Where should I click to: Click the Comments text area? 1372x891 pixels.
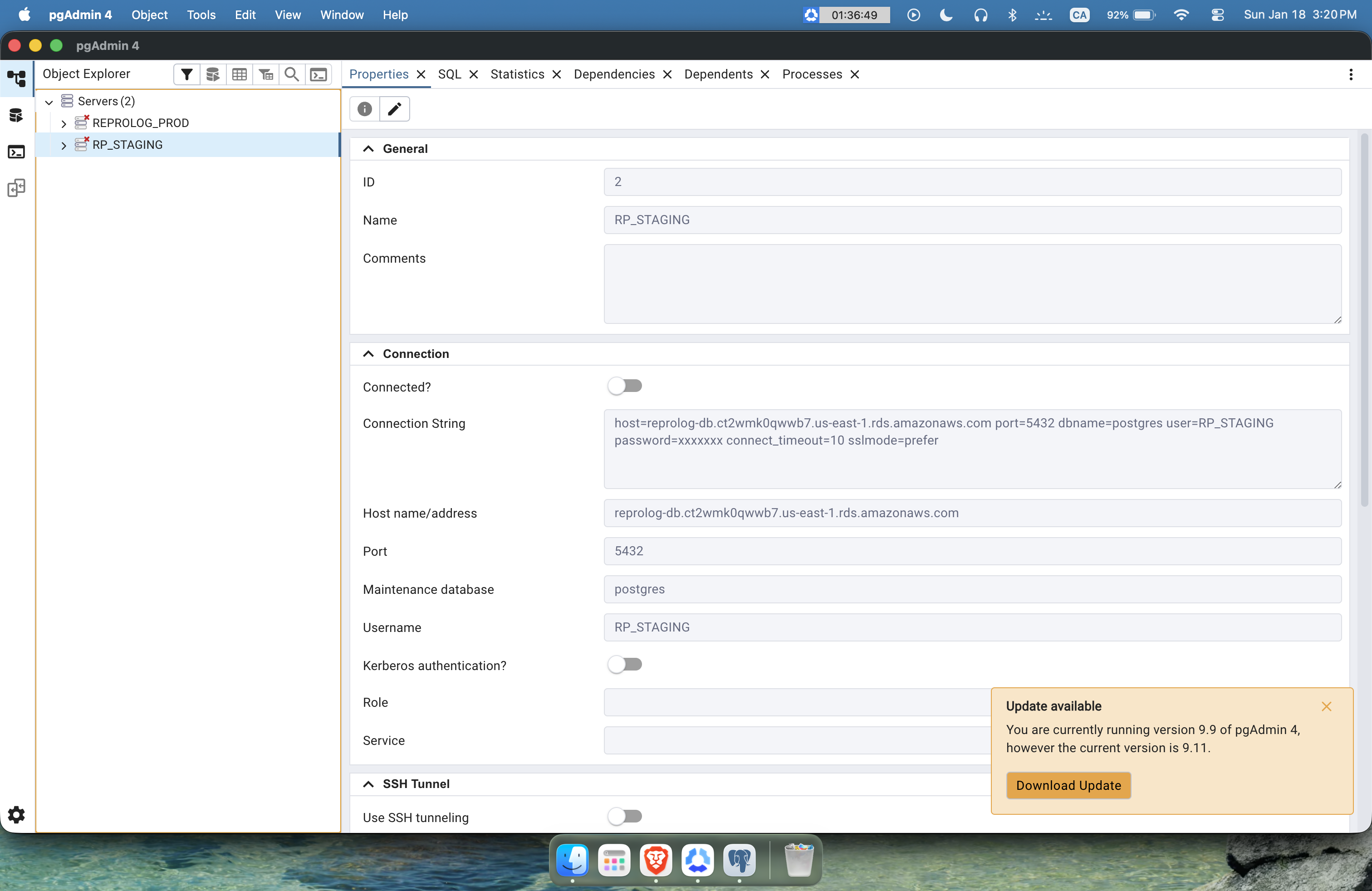[x=972, y=284]
